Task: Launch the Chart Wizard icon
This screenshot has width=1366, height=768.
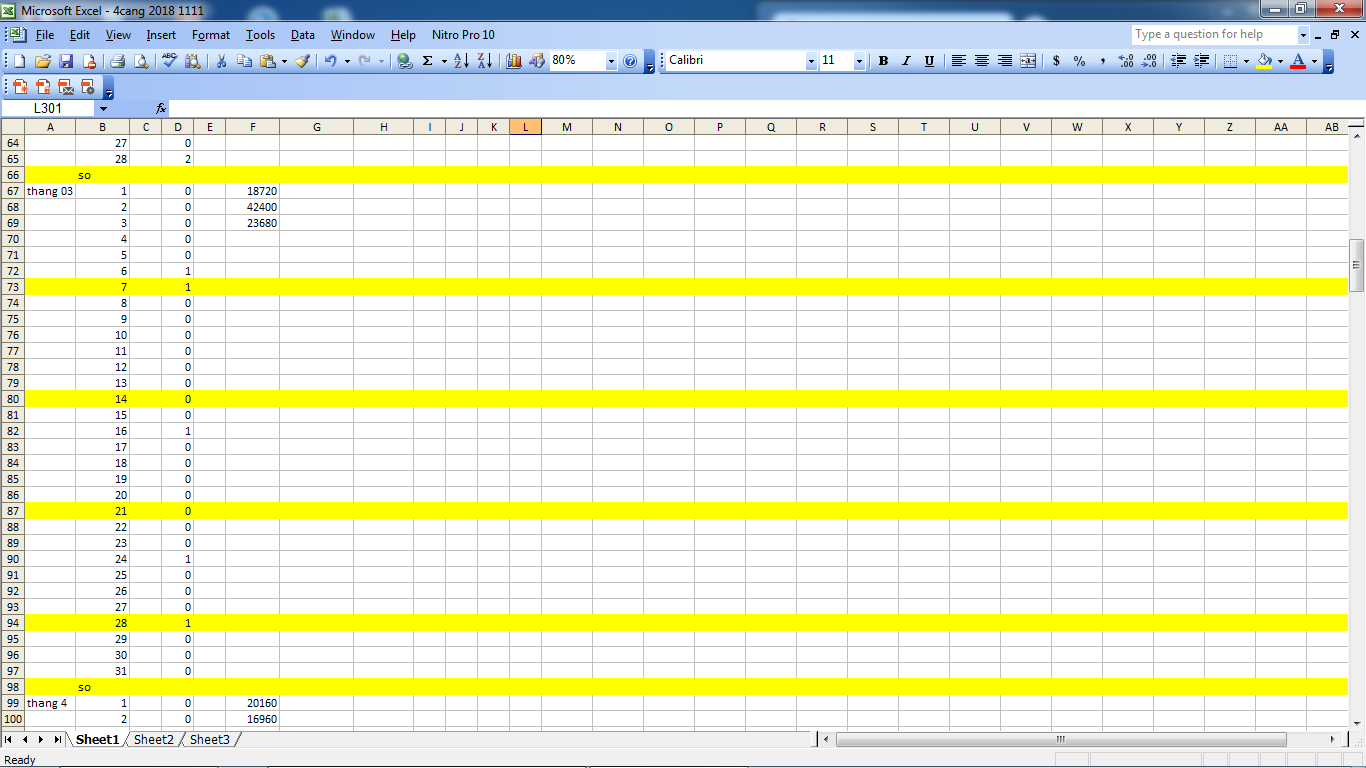Action: click(514, 61)
